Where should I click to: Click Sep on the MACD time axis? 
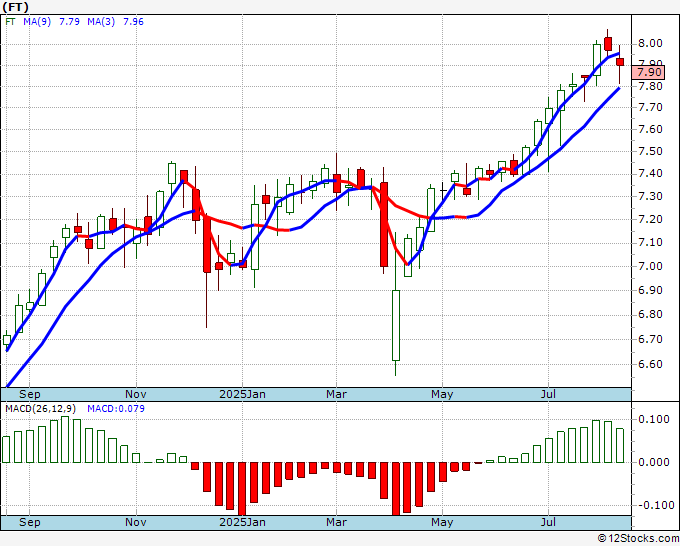pos(29,522)
